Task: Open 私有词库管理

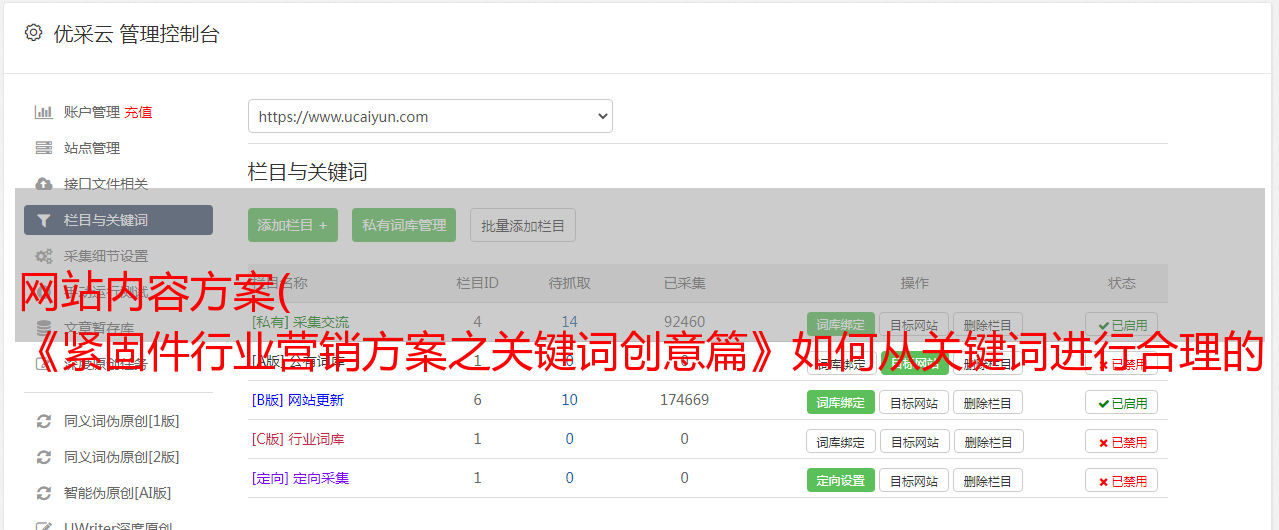Action: pyautogui.click(x=404, y=225)
